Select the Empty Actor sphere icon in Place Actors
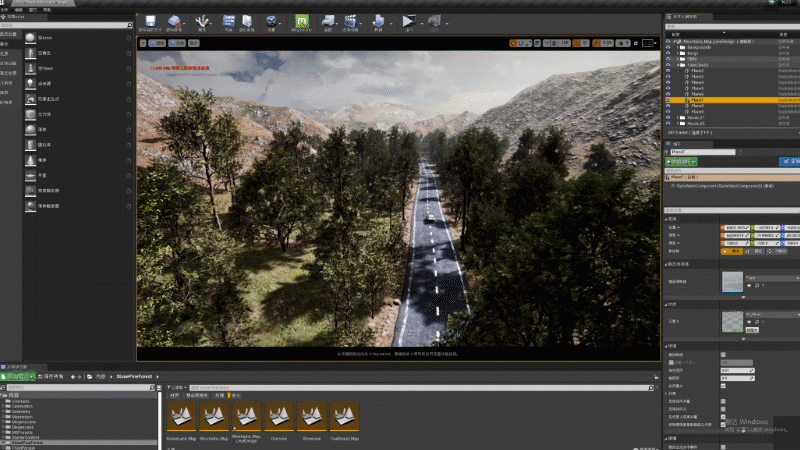Screen dimensions: 800x450 tap(31, 38)
